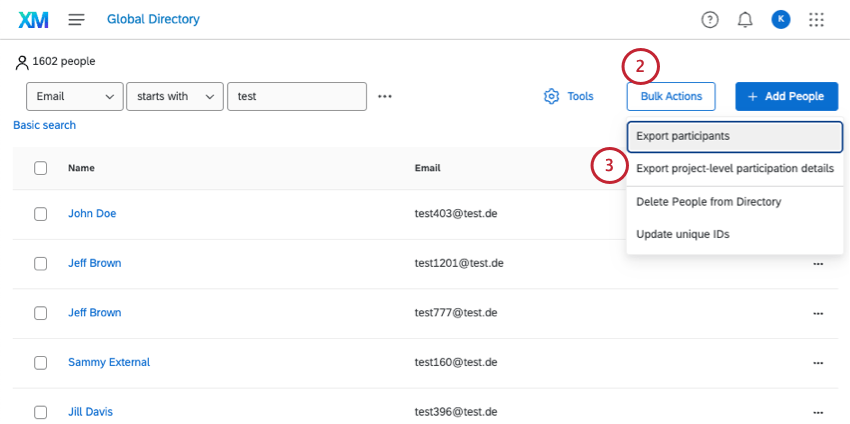Image resolution: width=850 pixels, height=424 pixels.
Task: Open the user account avatar
Action: (x=781, y=19)
